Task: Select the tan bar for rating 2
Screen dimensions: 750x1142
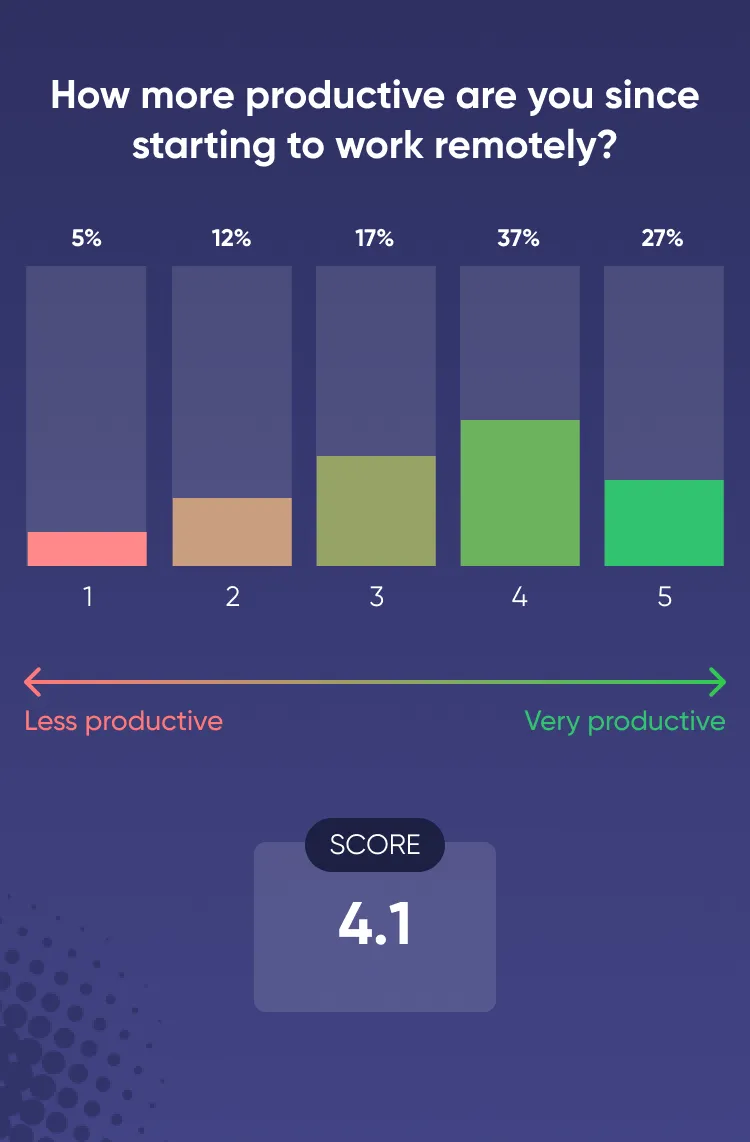Action: click(232, 532)
